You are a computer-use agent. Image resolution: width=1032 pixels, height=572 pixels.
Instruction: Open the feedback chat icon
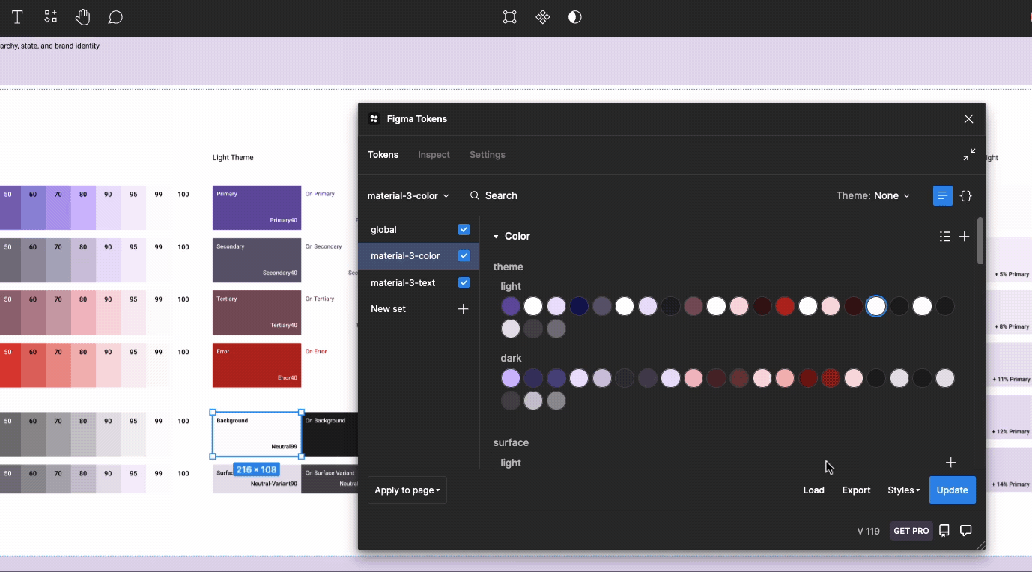(966, 531)
